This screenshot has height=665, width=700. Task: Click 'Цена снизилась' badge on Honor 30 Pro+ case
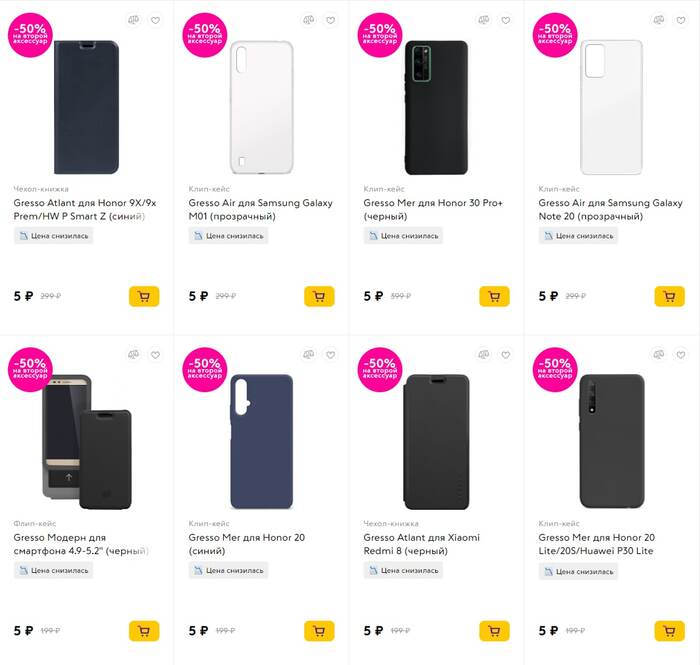(x=403, y=236)
